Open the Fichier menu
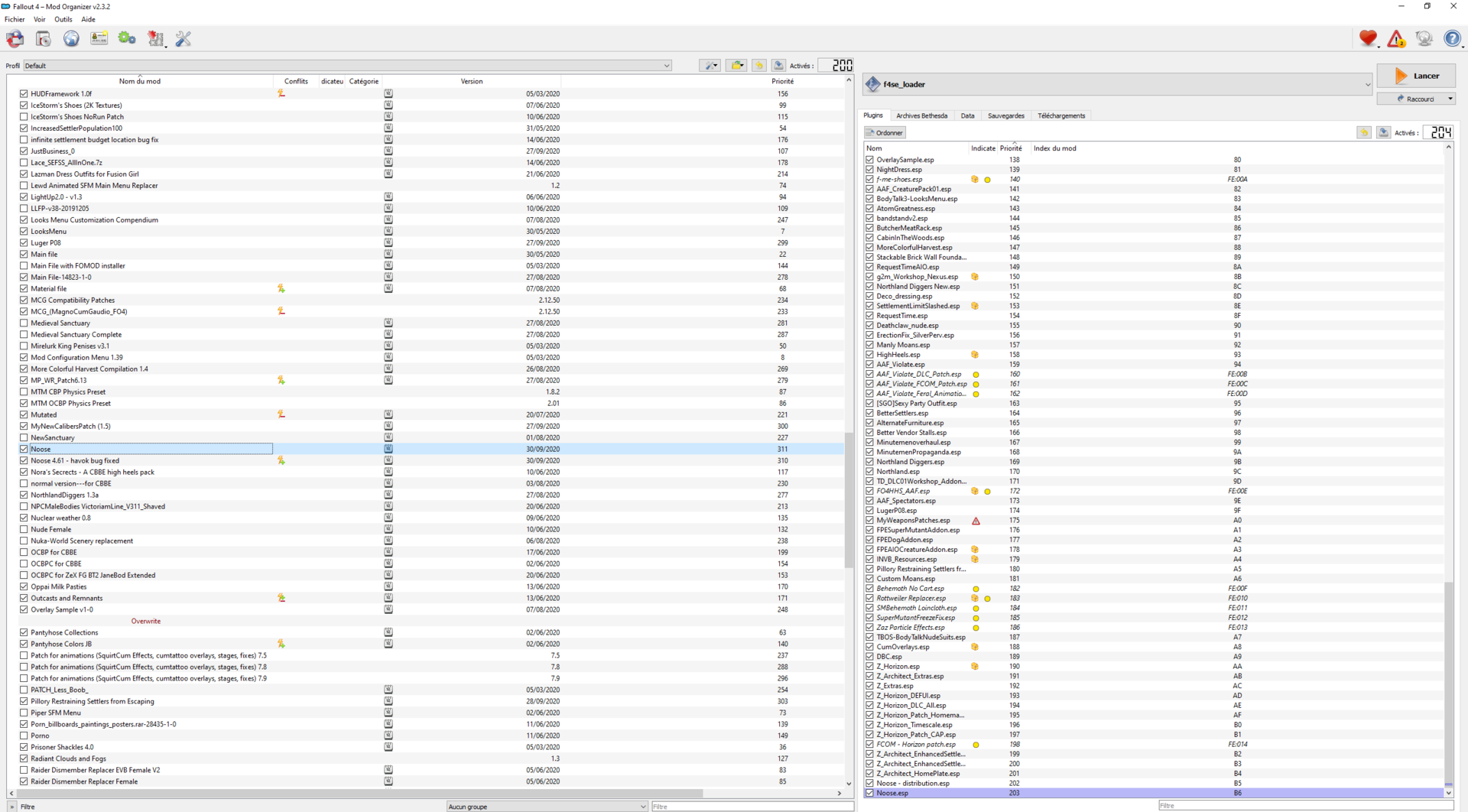The width and height of the screenshot is (1468, 812). point(15,20)
